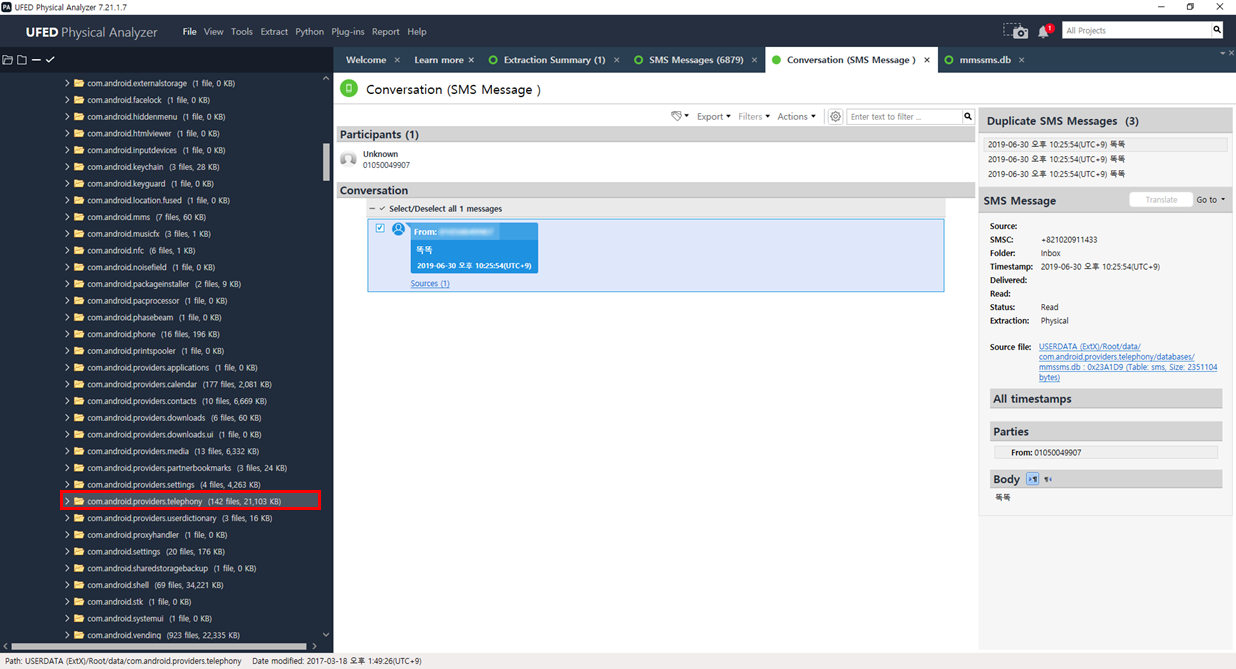This screenshot has height=669, width=1236.
Task: Open the View menu
Action: click(214, 32)
